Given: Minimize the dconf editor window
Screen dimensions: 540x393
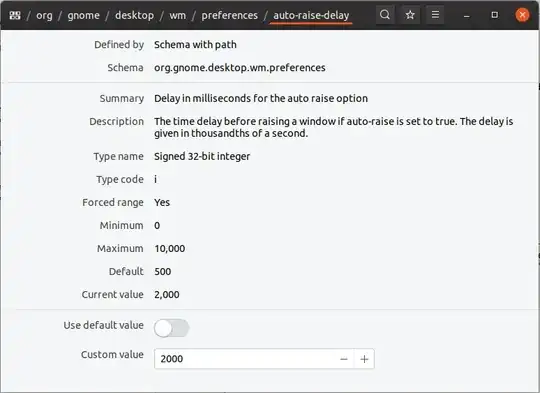Looking at the screenshot, I should [467, 15].
